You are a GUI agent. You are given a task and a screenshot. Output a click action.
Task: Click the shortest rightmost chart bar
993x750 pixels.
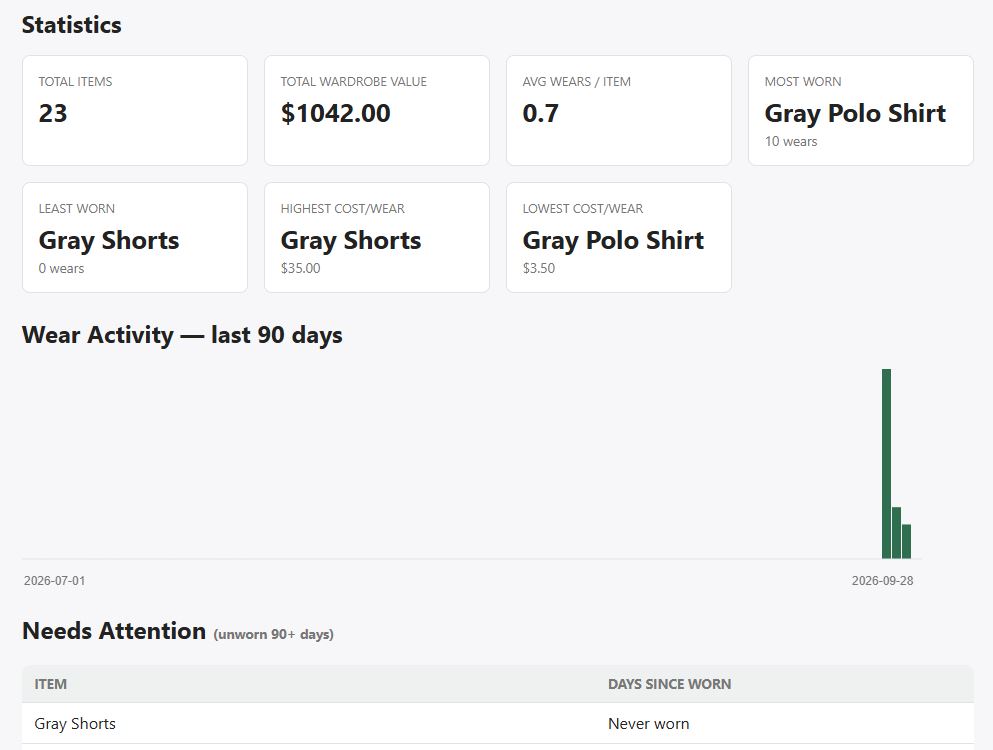[x=906, y=542]
